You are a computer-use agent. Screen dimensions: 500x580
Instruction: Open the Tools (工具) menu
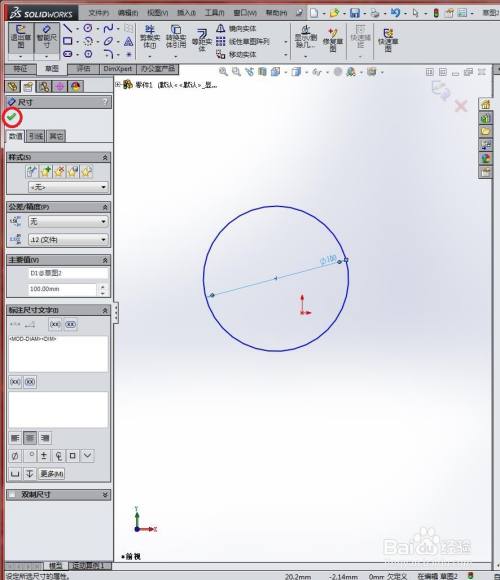(214, 13)
